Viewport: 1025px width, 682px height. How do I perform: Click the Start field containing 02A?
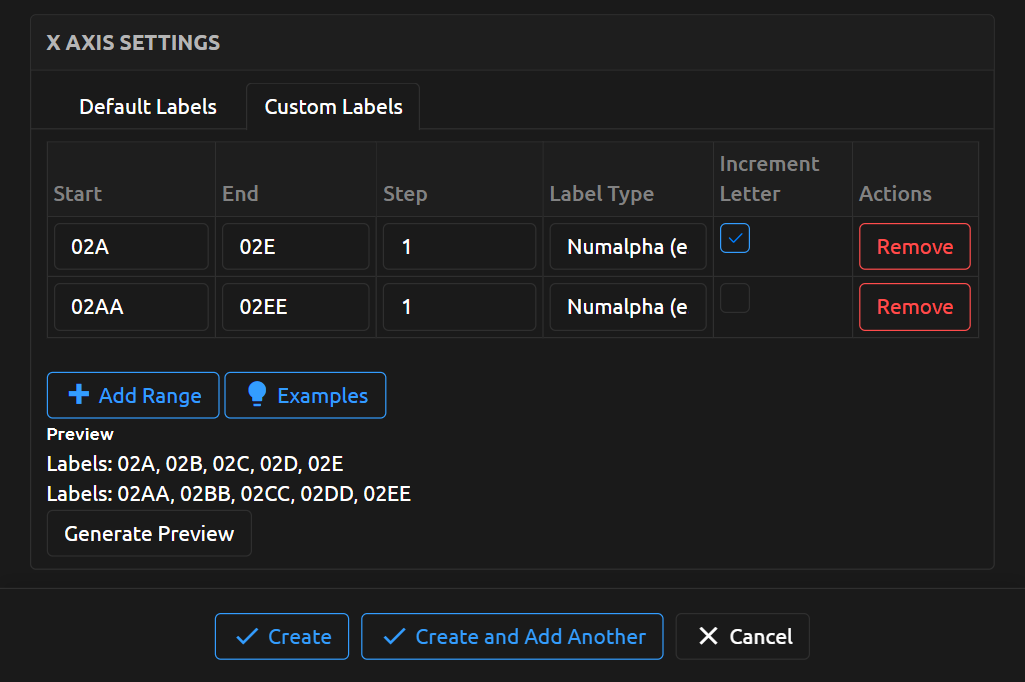(x=131, y=246)
